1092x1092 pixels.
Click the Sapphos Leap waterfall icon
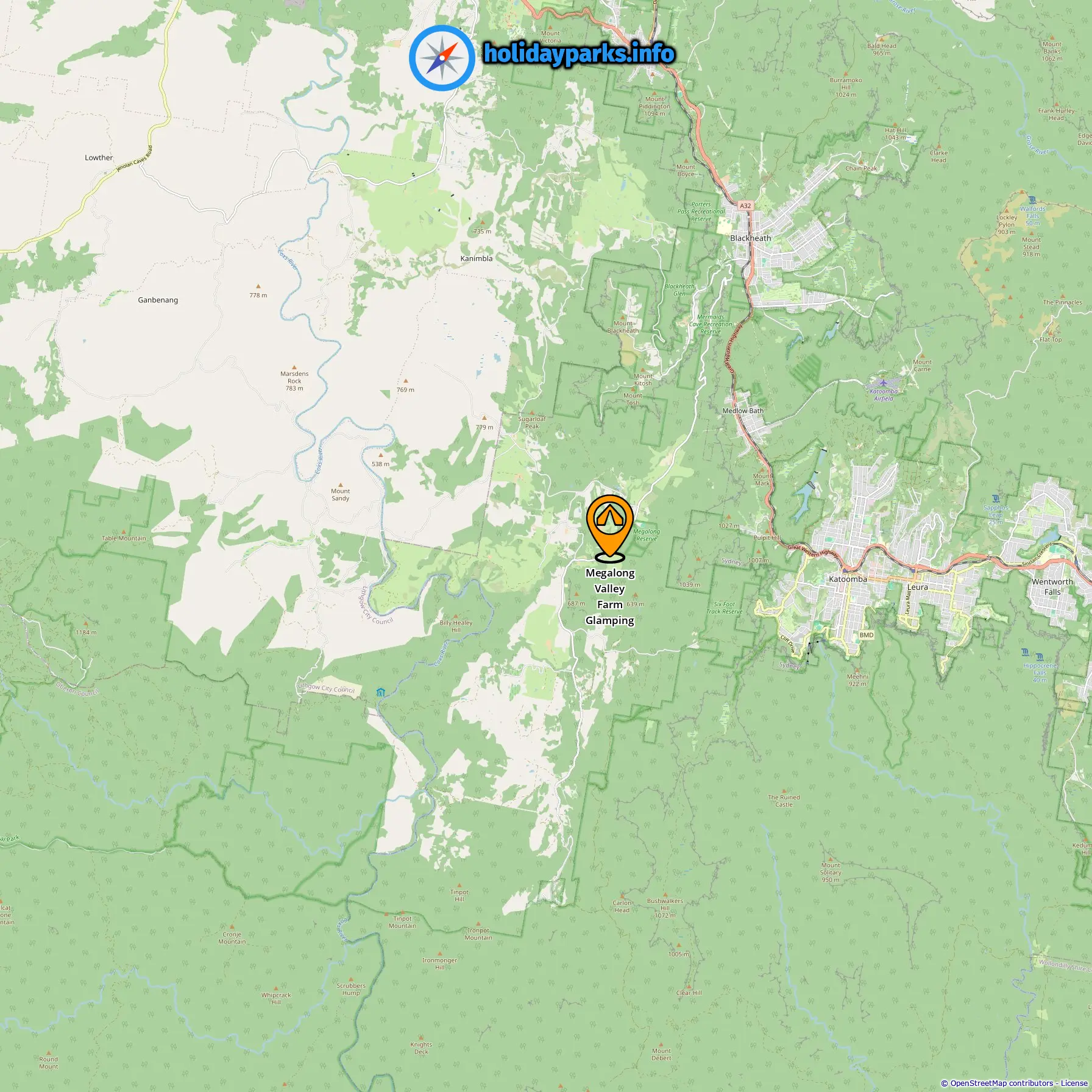click(996, 499)
